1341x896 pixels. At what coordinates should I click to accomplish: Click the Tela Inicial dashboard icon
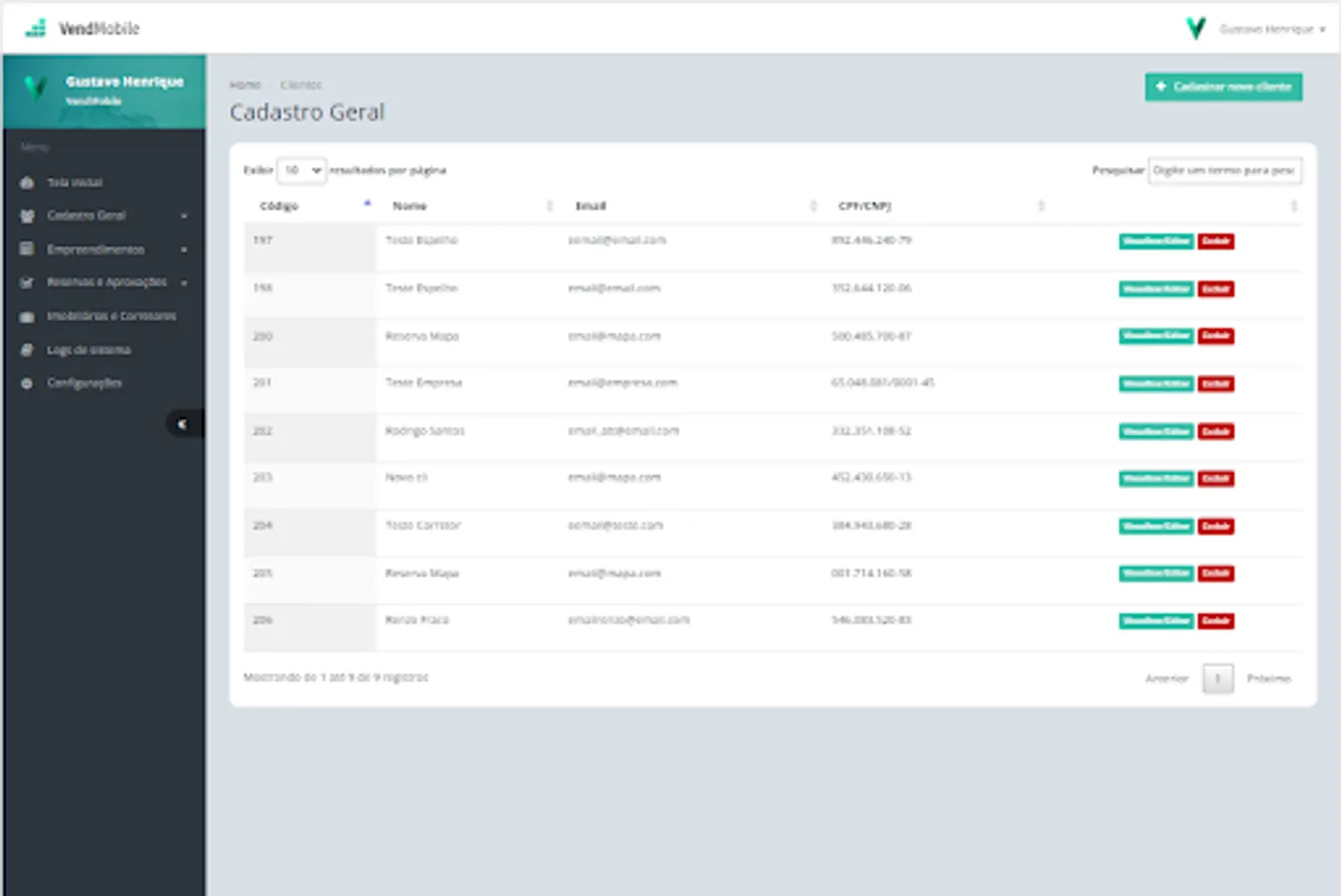[27, 183]
